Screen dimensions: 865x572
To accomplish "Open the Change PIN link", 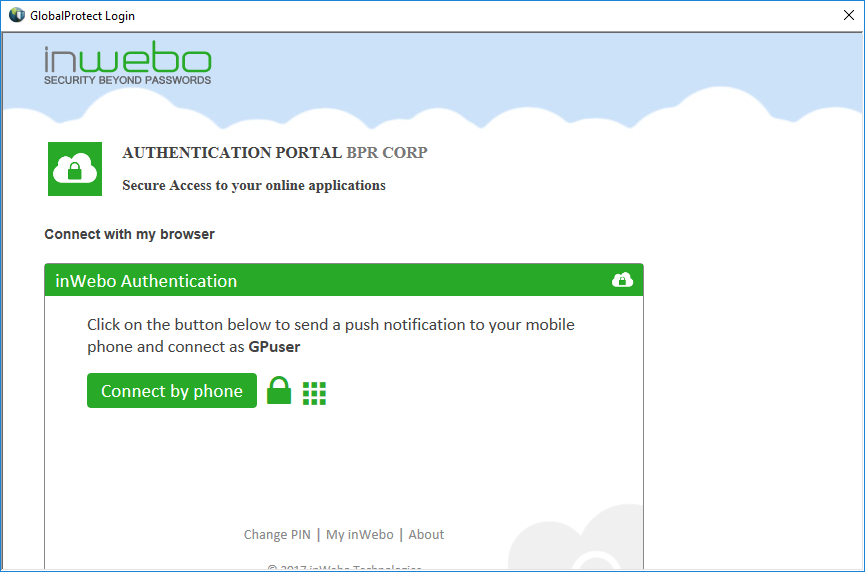I will click(x=277, y=534).
